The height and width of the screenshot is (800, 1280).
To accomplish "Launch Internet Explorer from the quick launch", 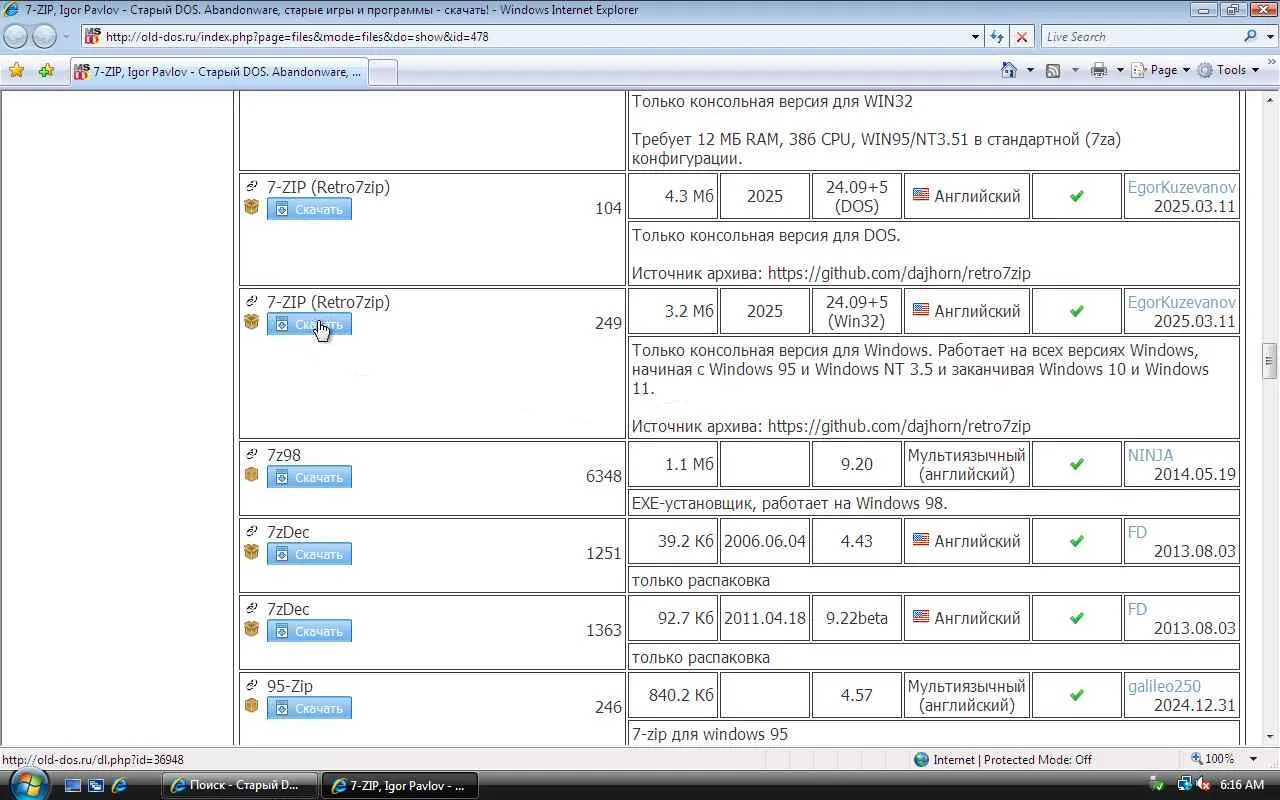I will (x=119, y=786).
